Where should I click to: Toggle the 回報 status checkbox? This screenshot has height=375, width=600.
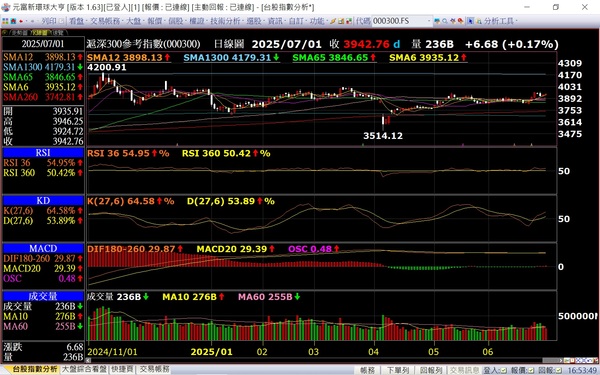[559, 370]
